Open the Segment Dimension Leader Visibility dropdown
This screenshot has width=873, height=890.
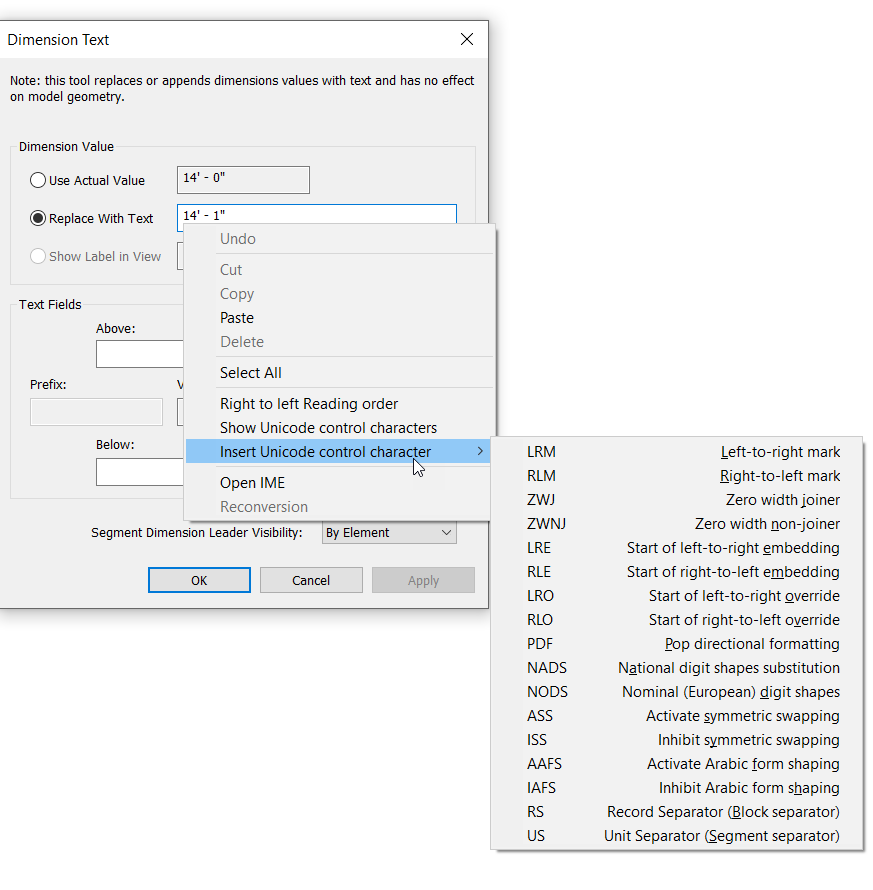point(388,533)
